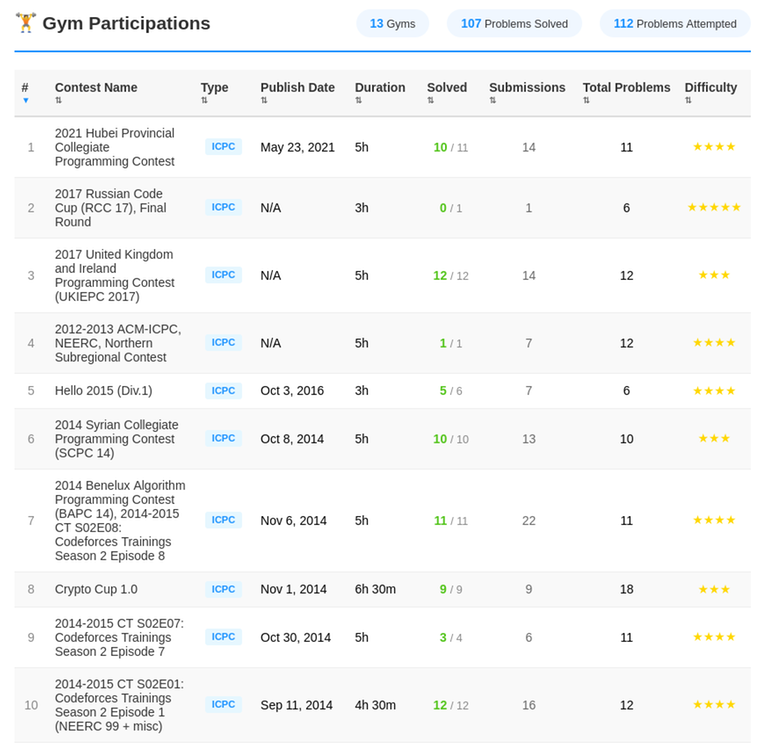
Task: Click the Difficulty column sort icon
Action: point(688,101)
